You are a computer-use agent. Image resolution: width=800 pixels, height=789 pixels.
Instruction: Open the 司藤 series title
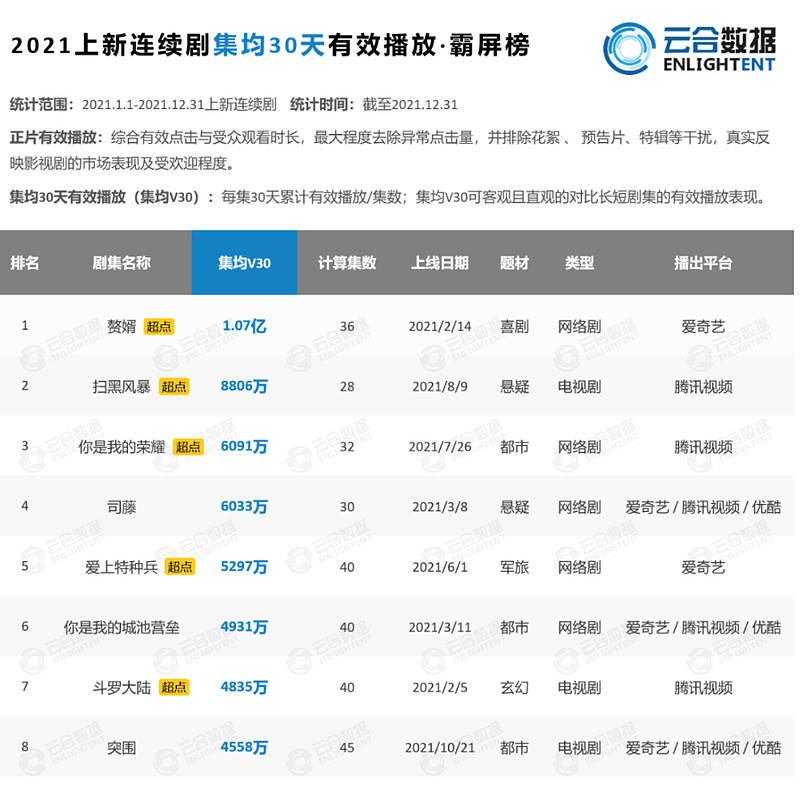[121, 507]
